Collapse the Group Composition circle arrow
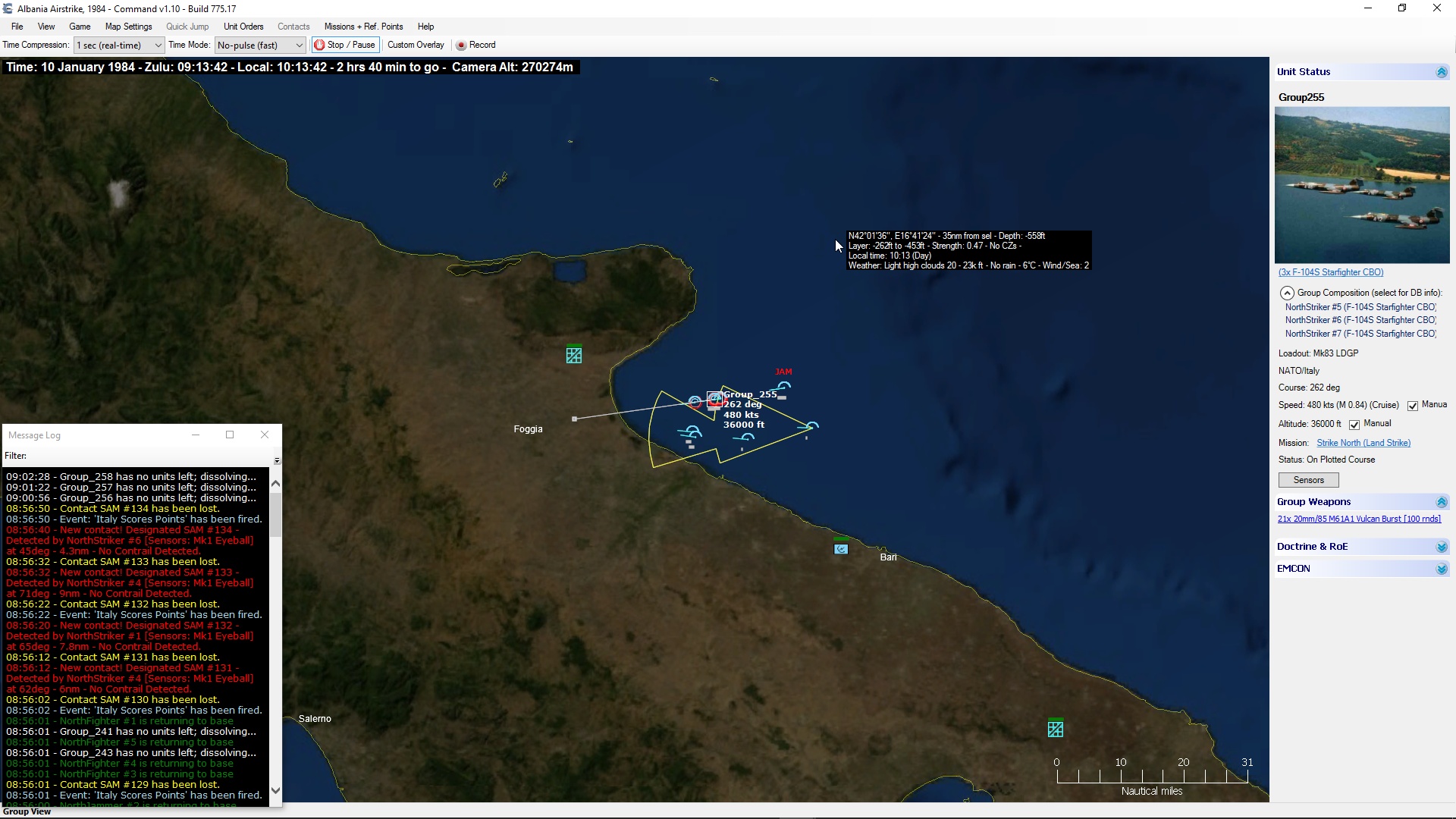 coord(1287,293)
